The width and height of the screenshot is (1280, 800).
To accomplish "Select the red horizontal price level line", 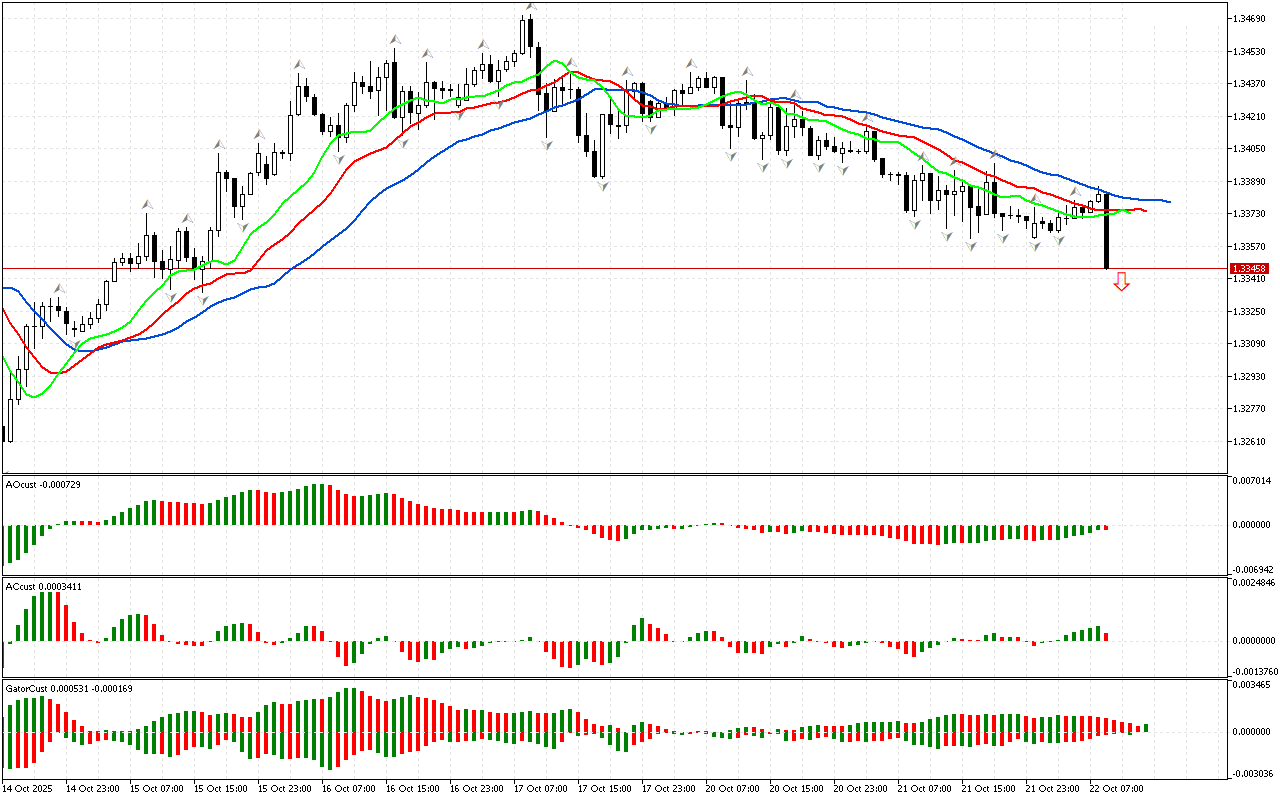I will [x=600, y=268].
